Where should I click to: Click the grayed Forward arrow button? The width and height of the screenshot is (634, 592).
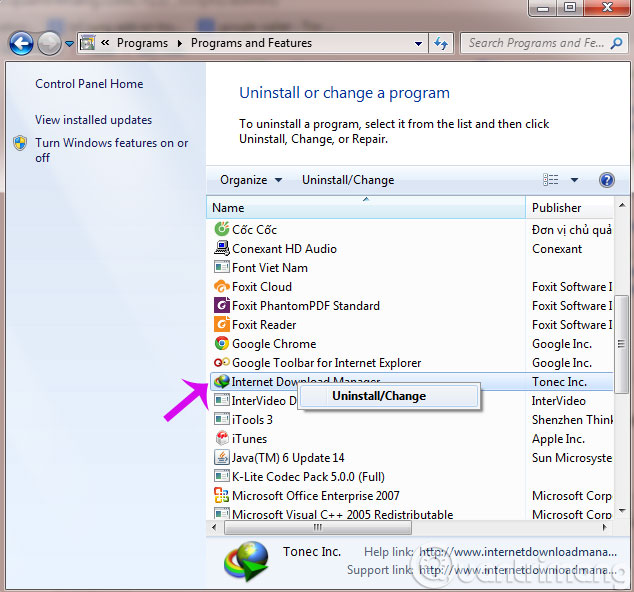click(x=49, y=43)
